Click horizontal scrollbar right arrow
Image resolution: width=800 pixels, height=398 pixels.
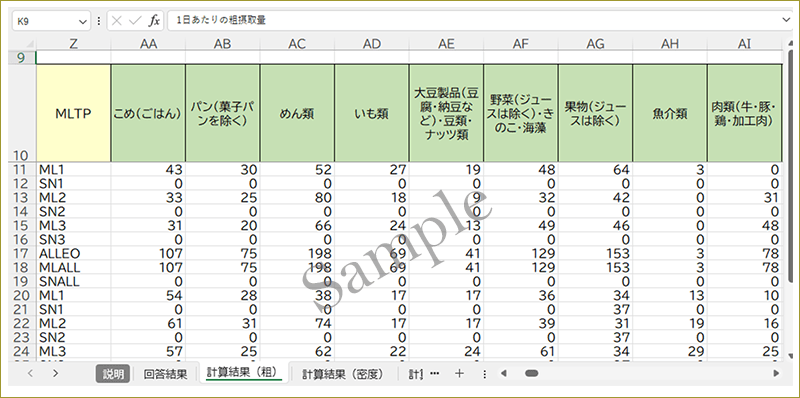point(776,374)
